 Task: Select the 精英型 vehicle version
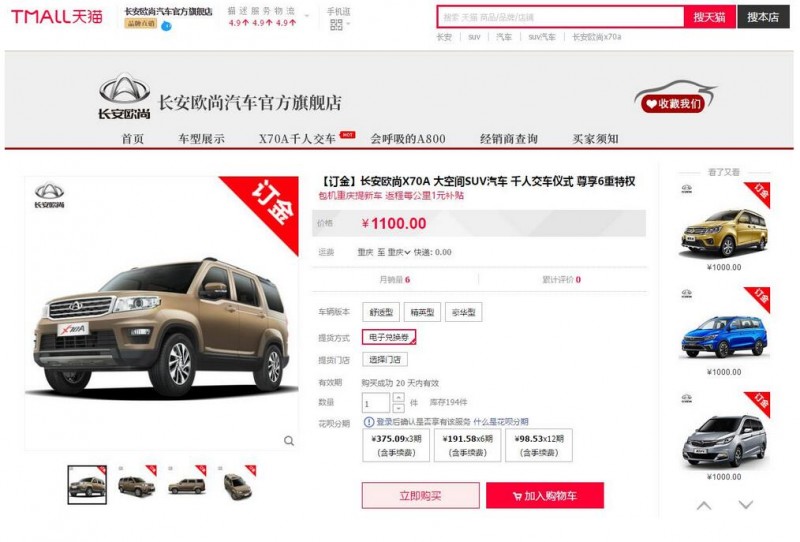(x=422, y=312)
